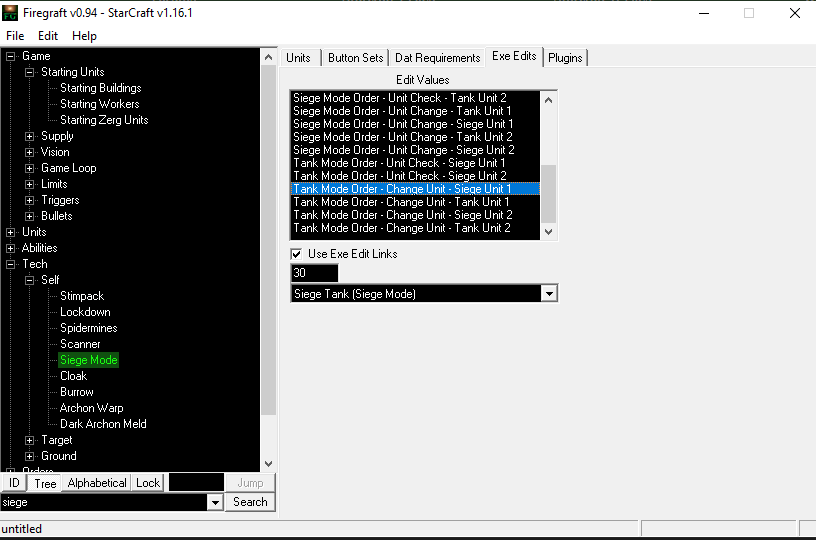Click the value field containing 30
The image size is (816, 540).
[314, 273]
